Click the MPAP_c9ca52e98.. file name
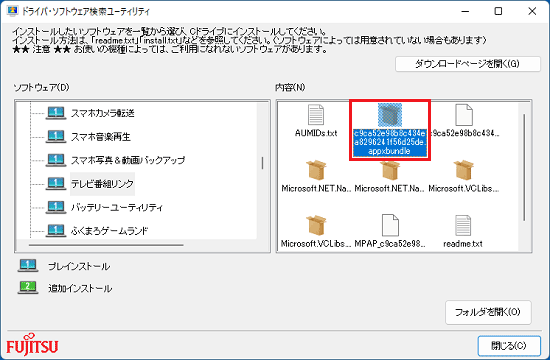The width and height of the screenshot is (550, 360). point(390,244)
